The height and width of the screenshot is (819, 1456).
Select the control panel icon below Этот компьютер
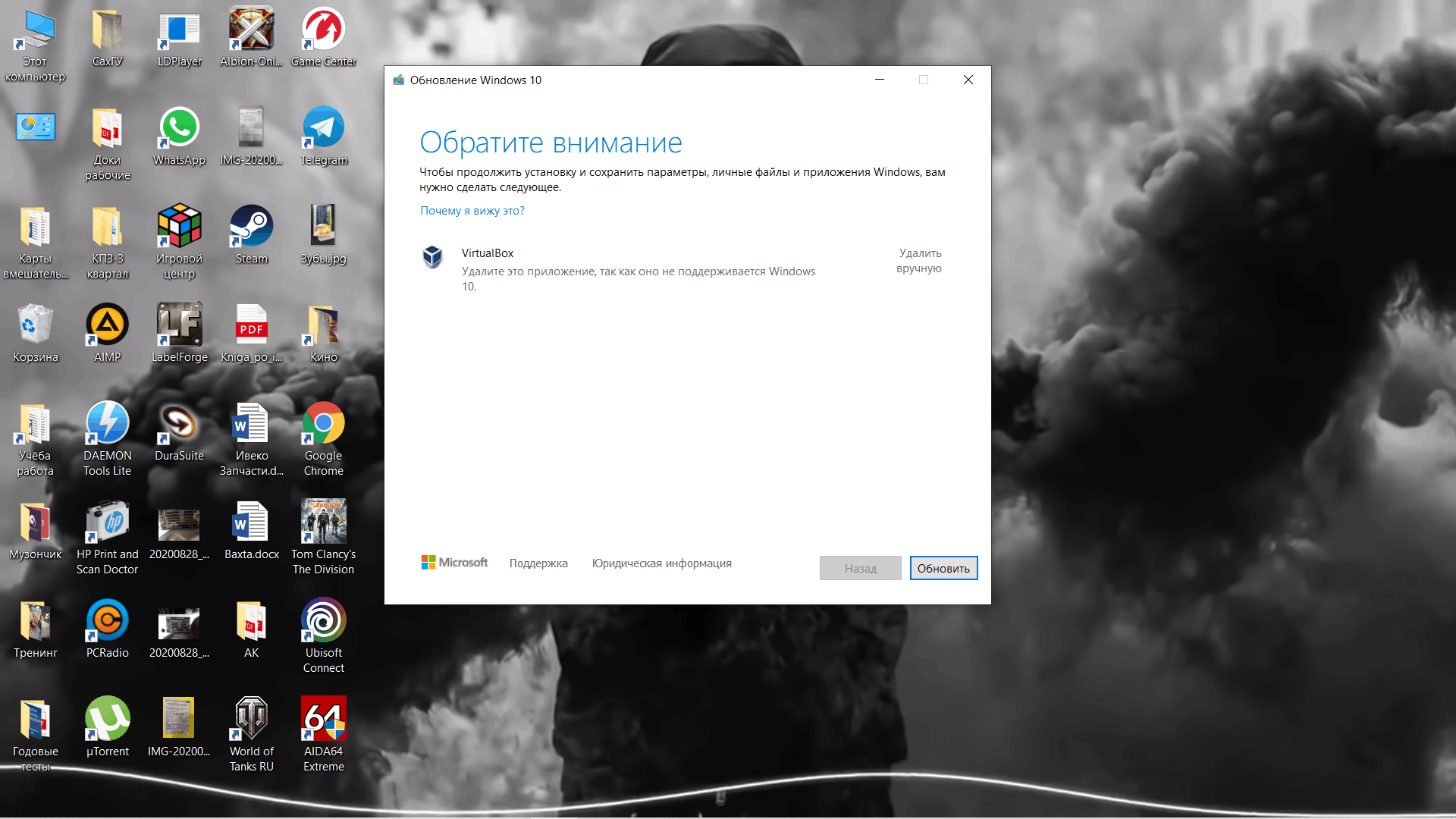35,127
